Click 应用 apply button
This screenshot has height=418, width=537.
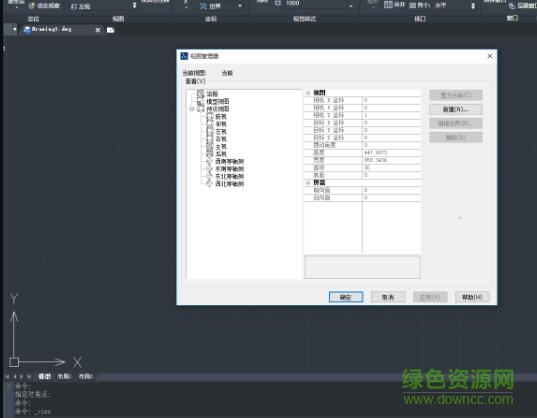pos(430,297)
